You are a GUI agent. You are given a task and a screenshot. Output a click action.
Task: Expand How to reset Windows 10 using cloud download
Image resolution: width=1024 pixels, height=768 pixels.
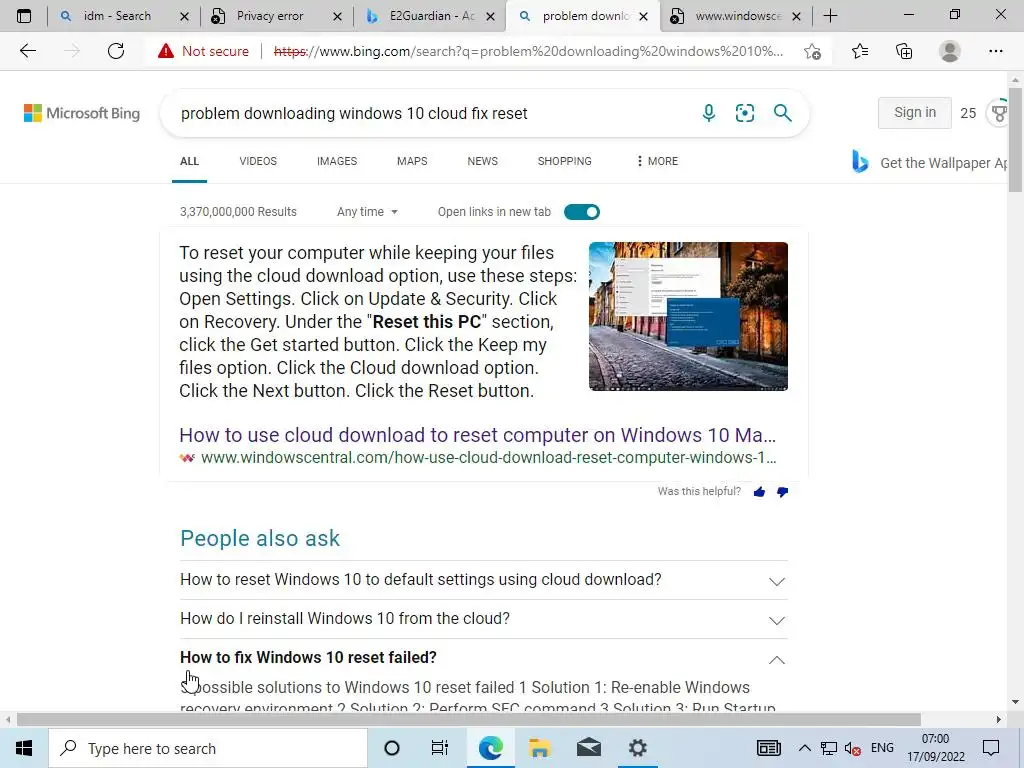(x=484, y=580)
